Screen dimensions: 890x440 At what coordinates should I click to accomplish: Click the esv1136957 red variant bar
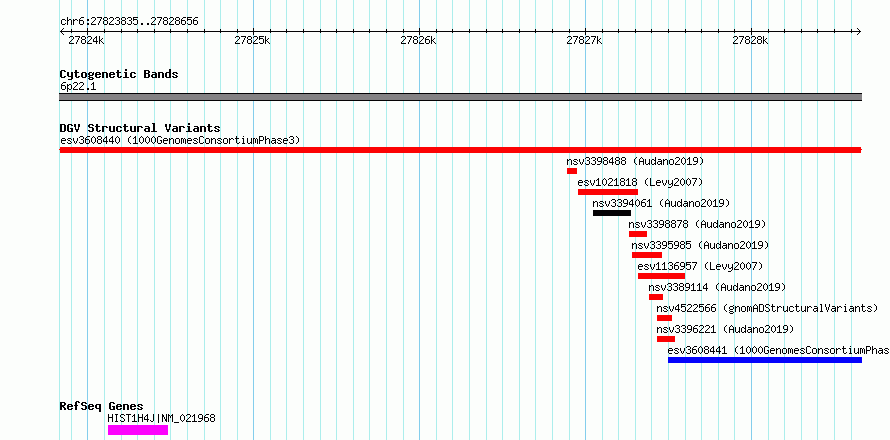pos(661,276)
